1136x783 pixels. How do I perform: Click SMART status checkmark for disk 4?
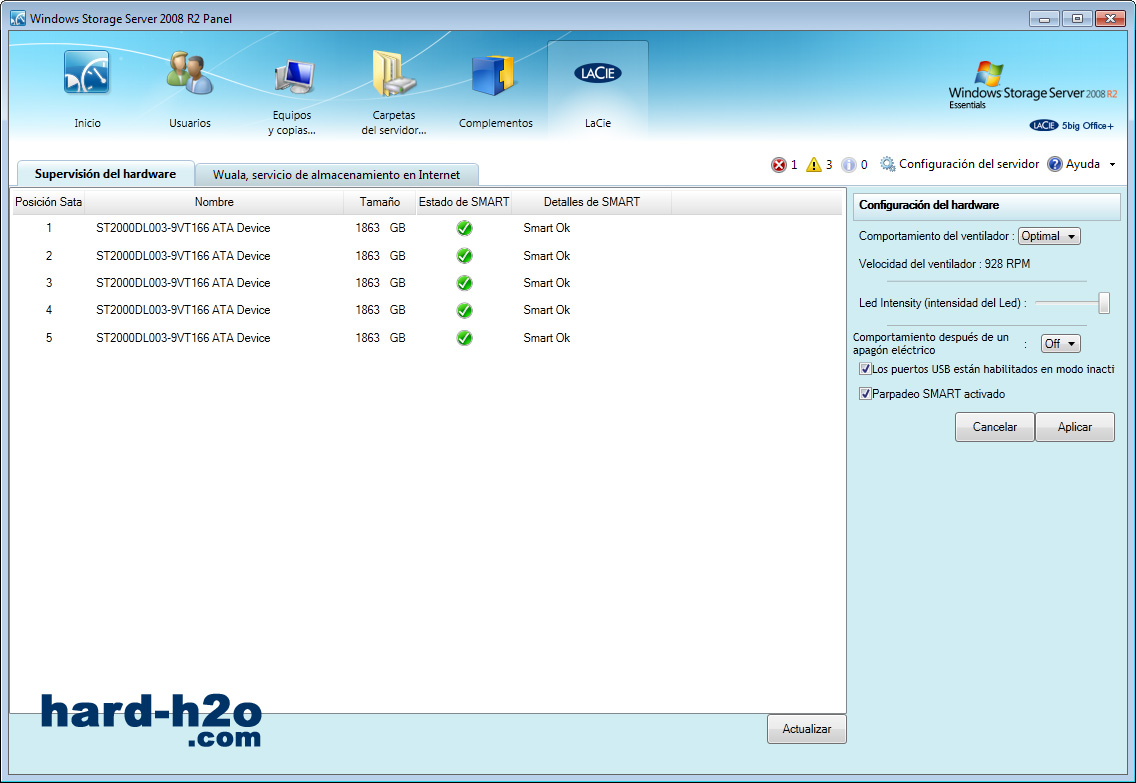(x=464, y=311)
